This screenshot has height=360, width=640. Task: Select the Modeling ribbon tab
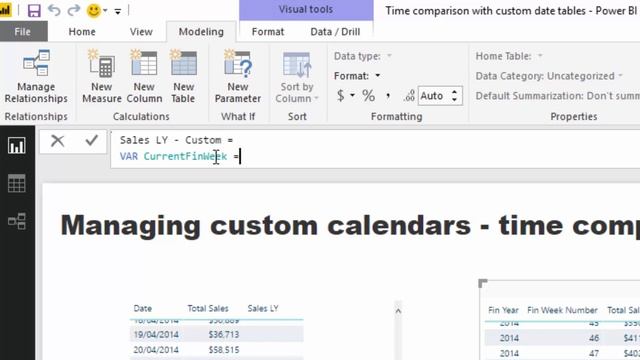click(201, 31)
